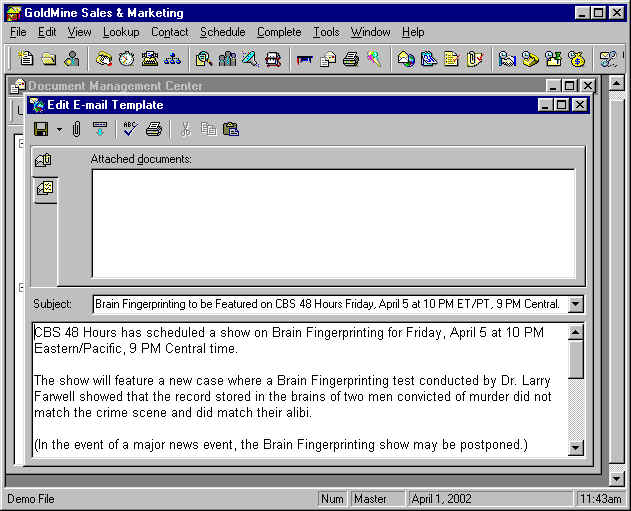Click inside the Attached documents list box

pos(334,224)
